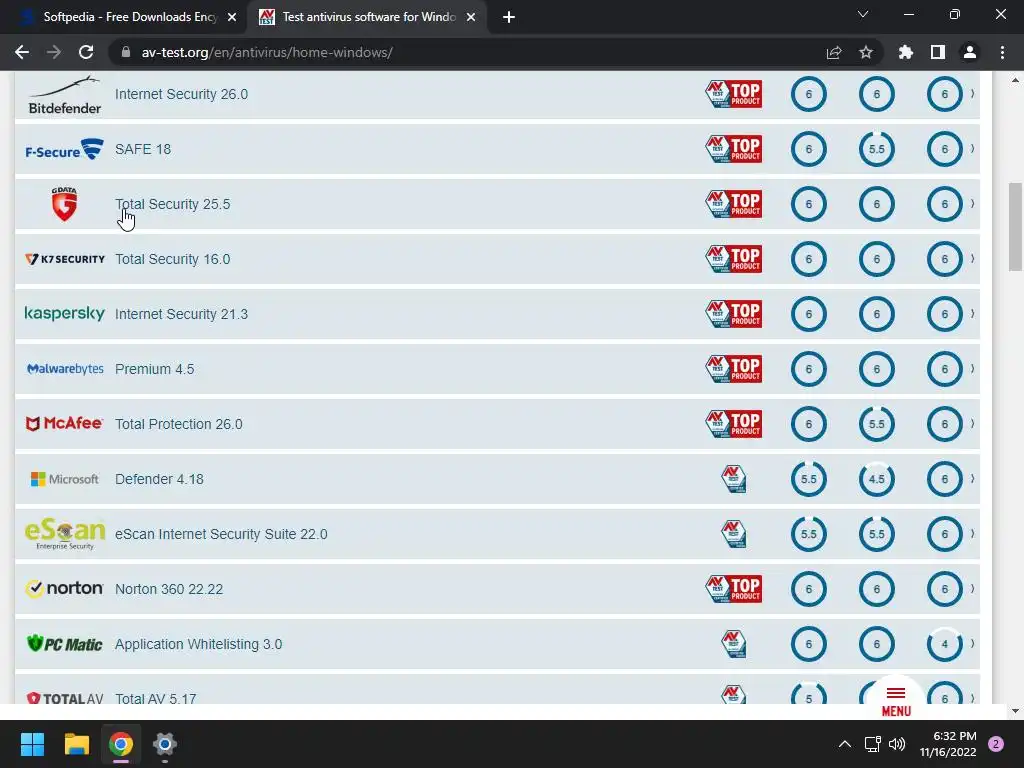Open the Chrome side panel icon

[938, 52]
